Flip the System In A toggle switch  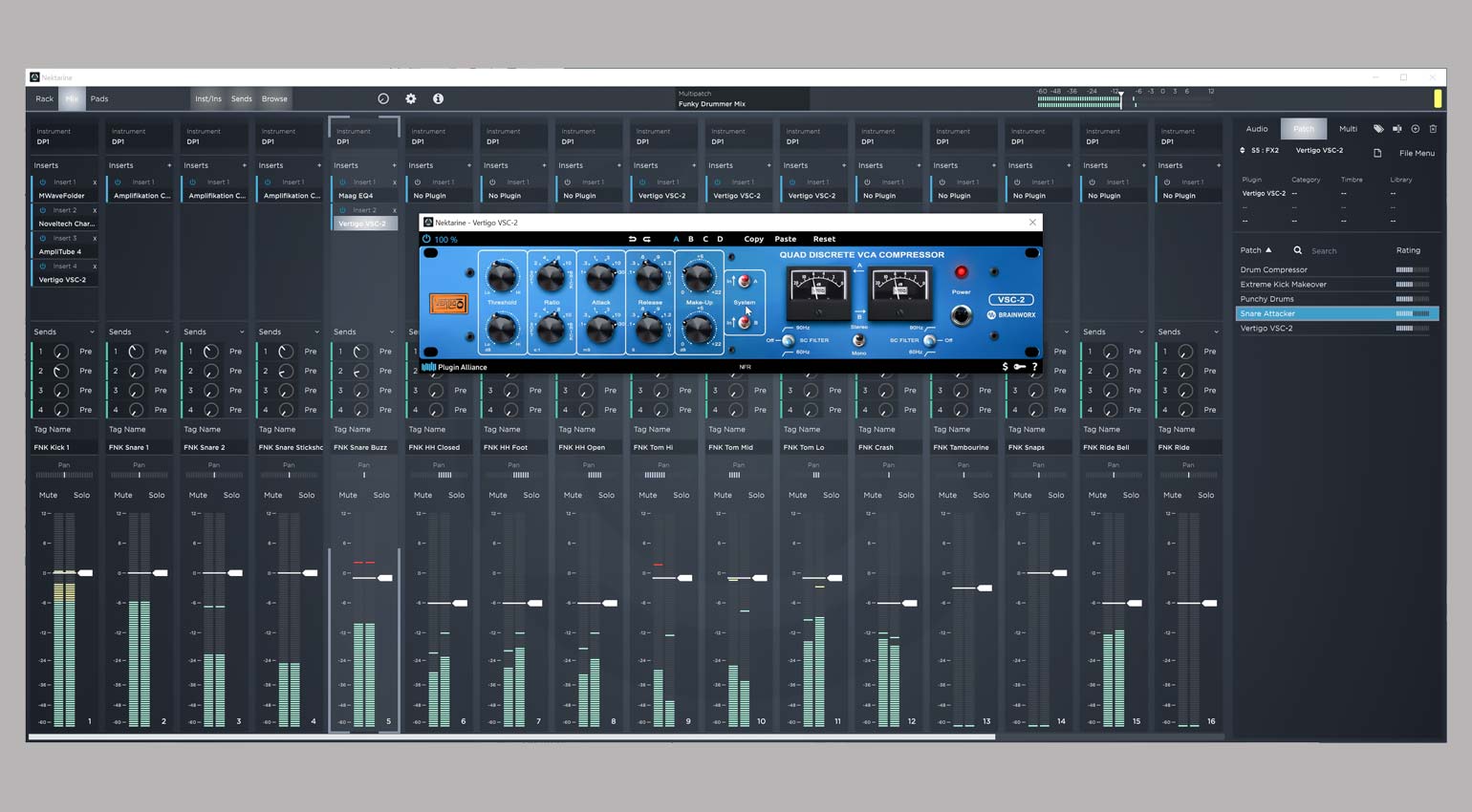tap(744, 282)
